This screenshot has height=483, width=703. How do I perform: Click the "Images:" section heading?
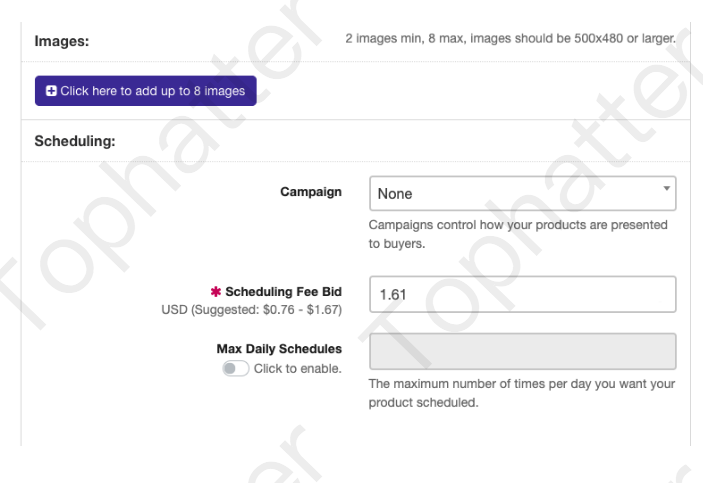point(61,41)
